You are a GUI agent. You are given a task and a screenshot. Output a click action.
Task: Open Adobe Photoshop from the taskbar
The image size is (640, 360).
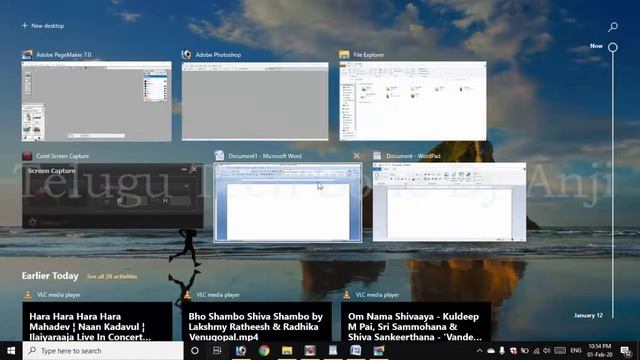pyautogui.click(x=241, y=351)
